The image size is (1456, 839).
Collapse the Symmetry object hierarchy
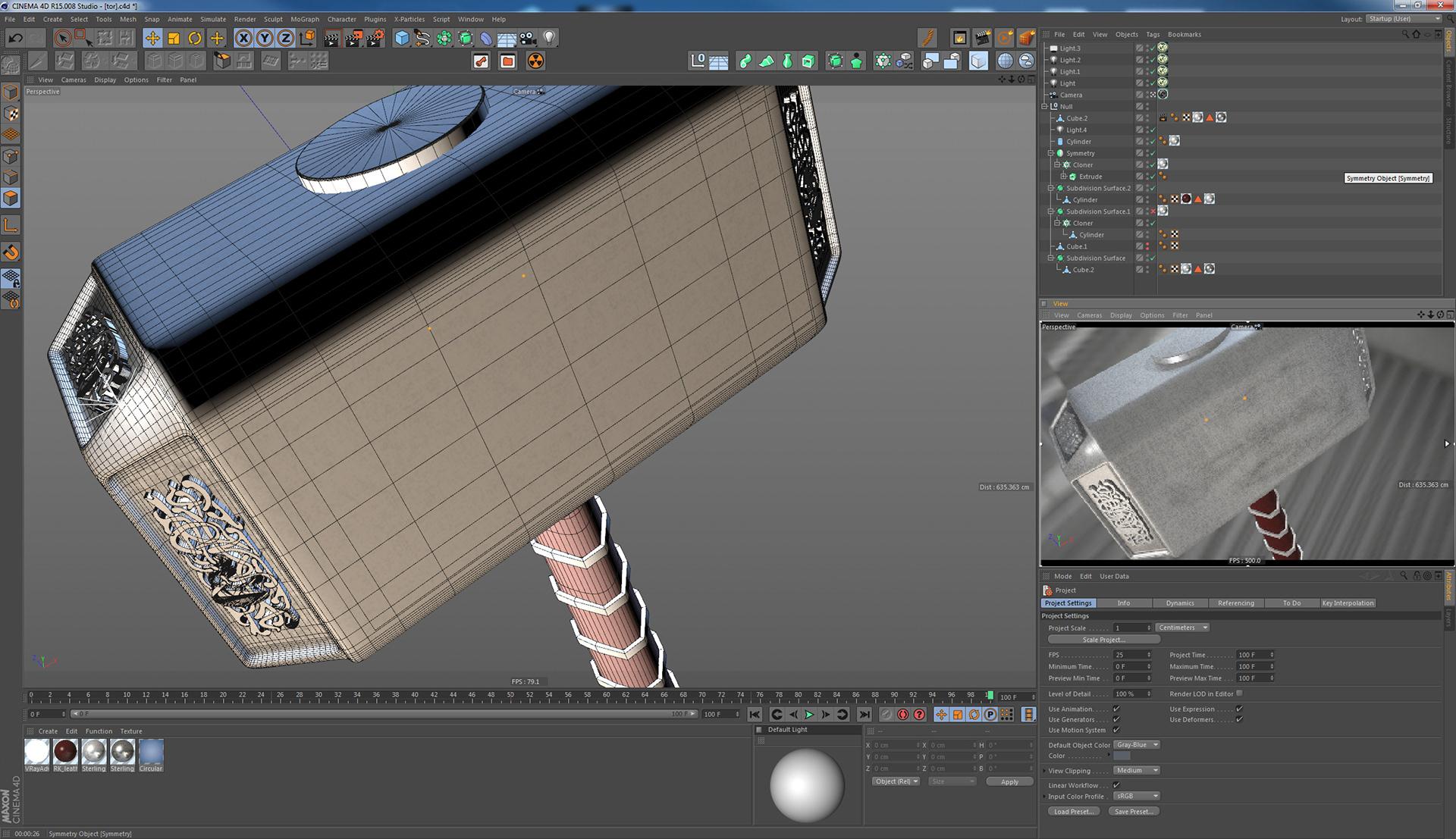[x=1051, y=153]
